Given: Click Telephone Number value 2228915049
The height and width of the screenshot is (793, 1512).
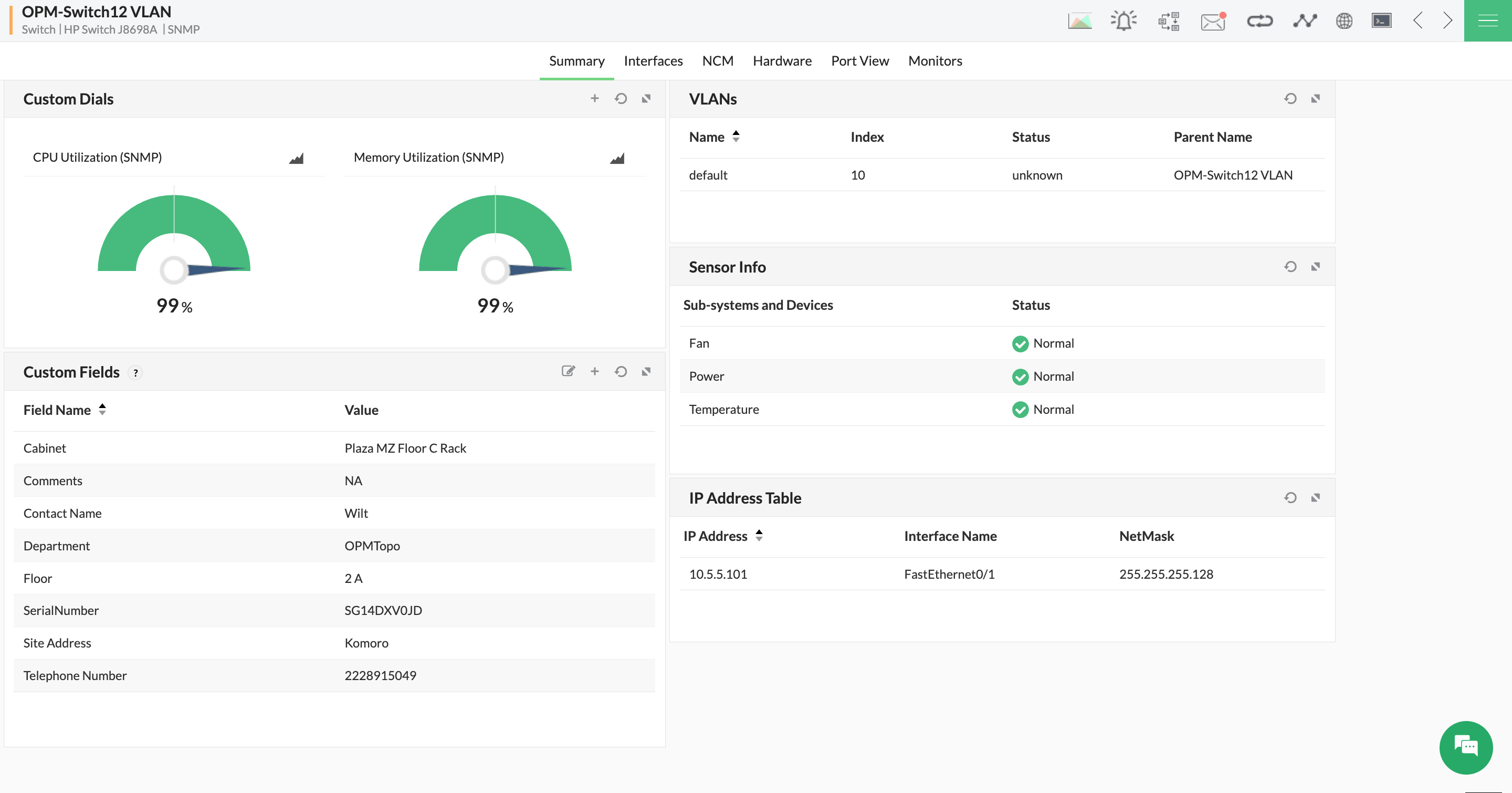Looking at the screenshot, I should coord(380,675).
